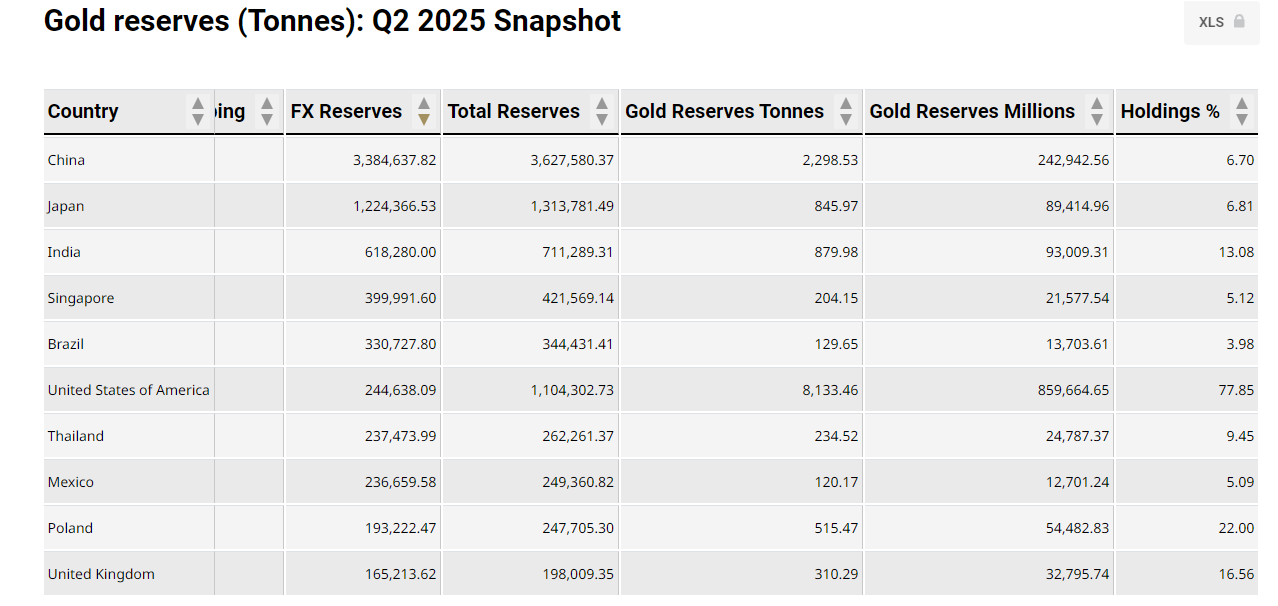1278x606 pixels.
Task: Sort table by Country column sort arrows
Action: (x=198, y=111)
